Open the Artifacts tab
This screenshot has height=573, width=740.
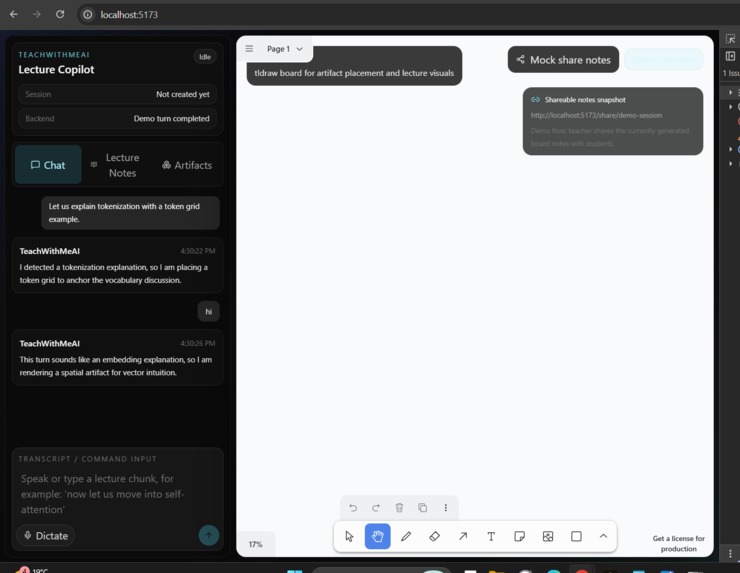click(x=187, y=165)
